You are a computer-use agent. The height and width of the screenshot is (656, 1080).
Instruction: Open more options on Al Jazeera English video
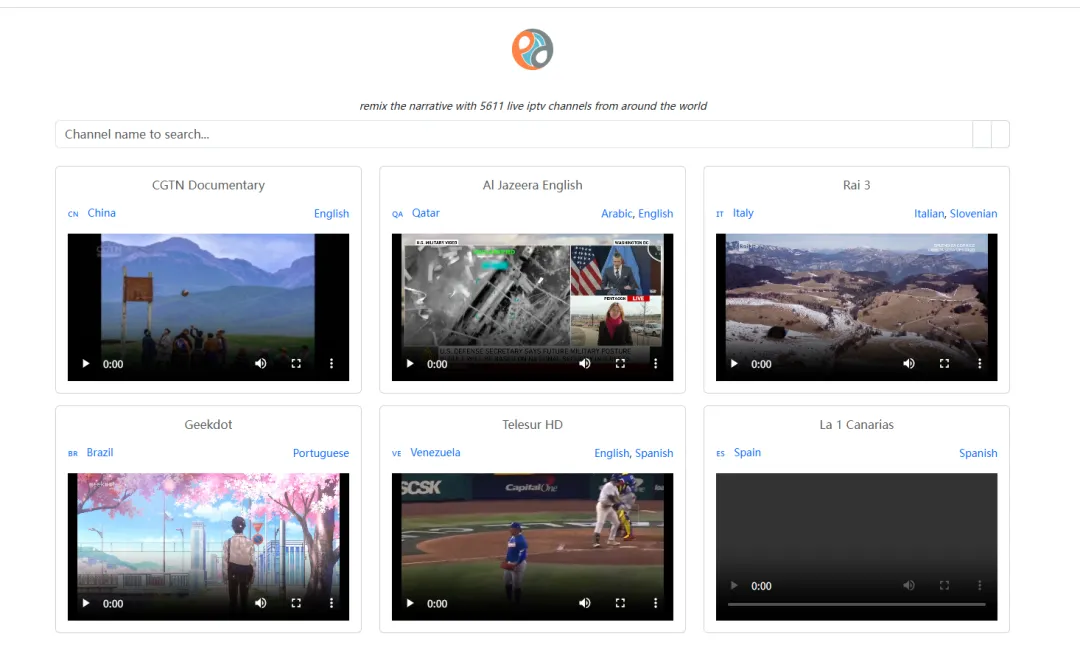(x=656, y=364)
